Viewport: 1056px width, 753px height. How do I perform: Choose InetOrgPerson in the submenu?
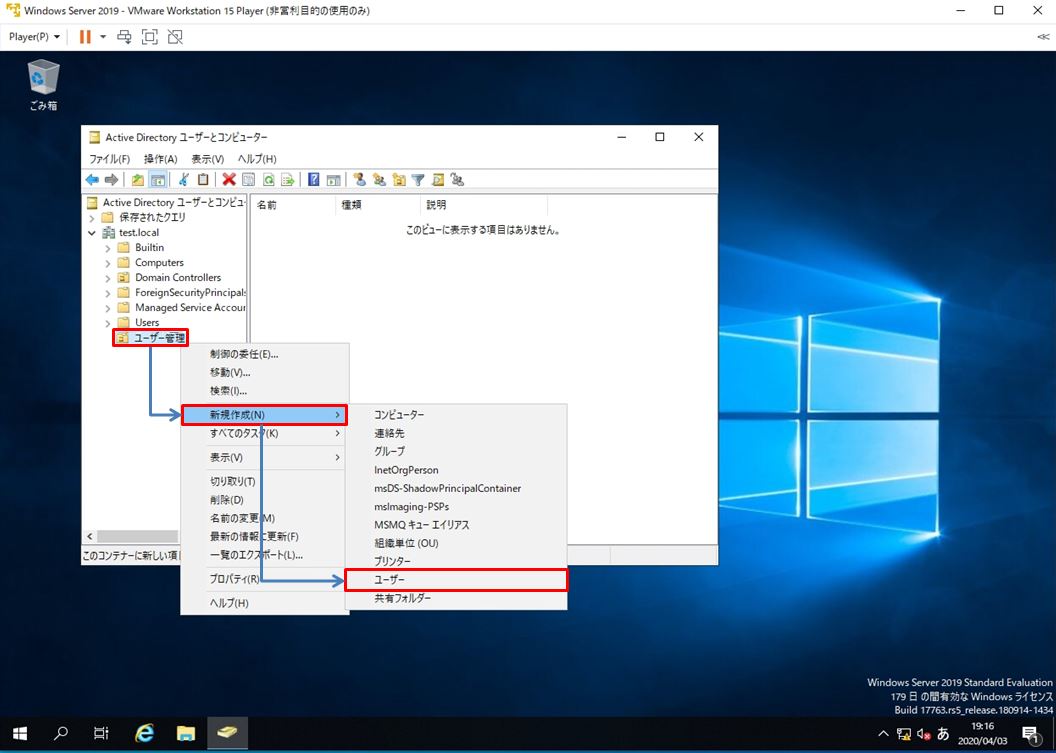pyautogui.click(x=456, y=470)
